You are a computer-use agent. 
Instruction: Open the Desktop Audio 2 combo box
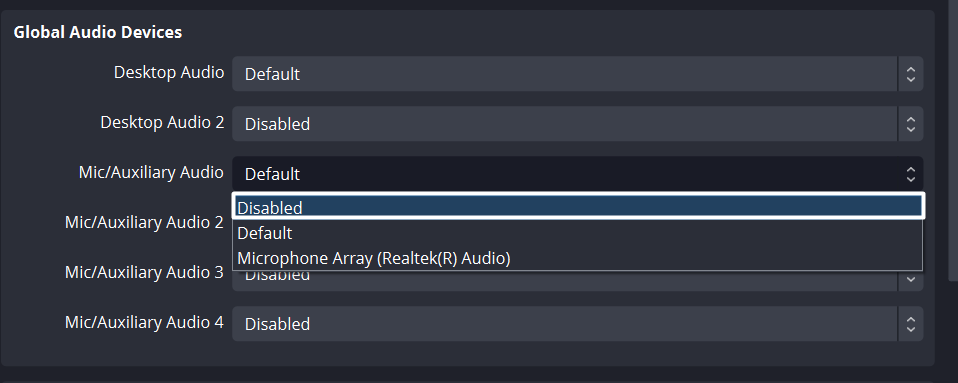[577, 124]
